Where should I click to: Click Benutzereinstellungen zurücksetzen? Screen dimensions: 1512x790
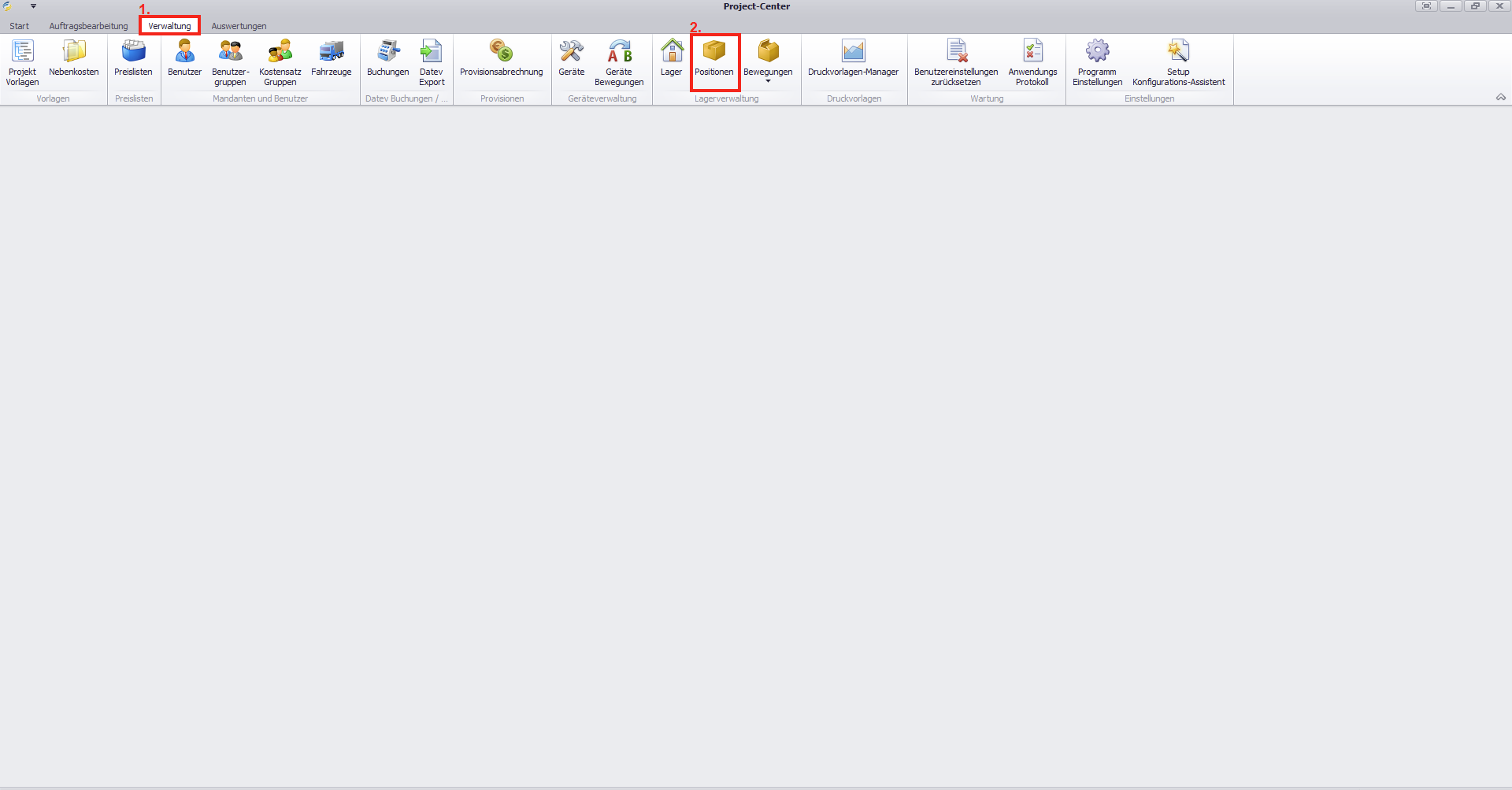click(955, 61)
